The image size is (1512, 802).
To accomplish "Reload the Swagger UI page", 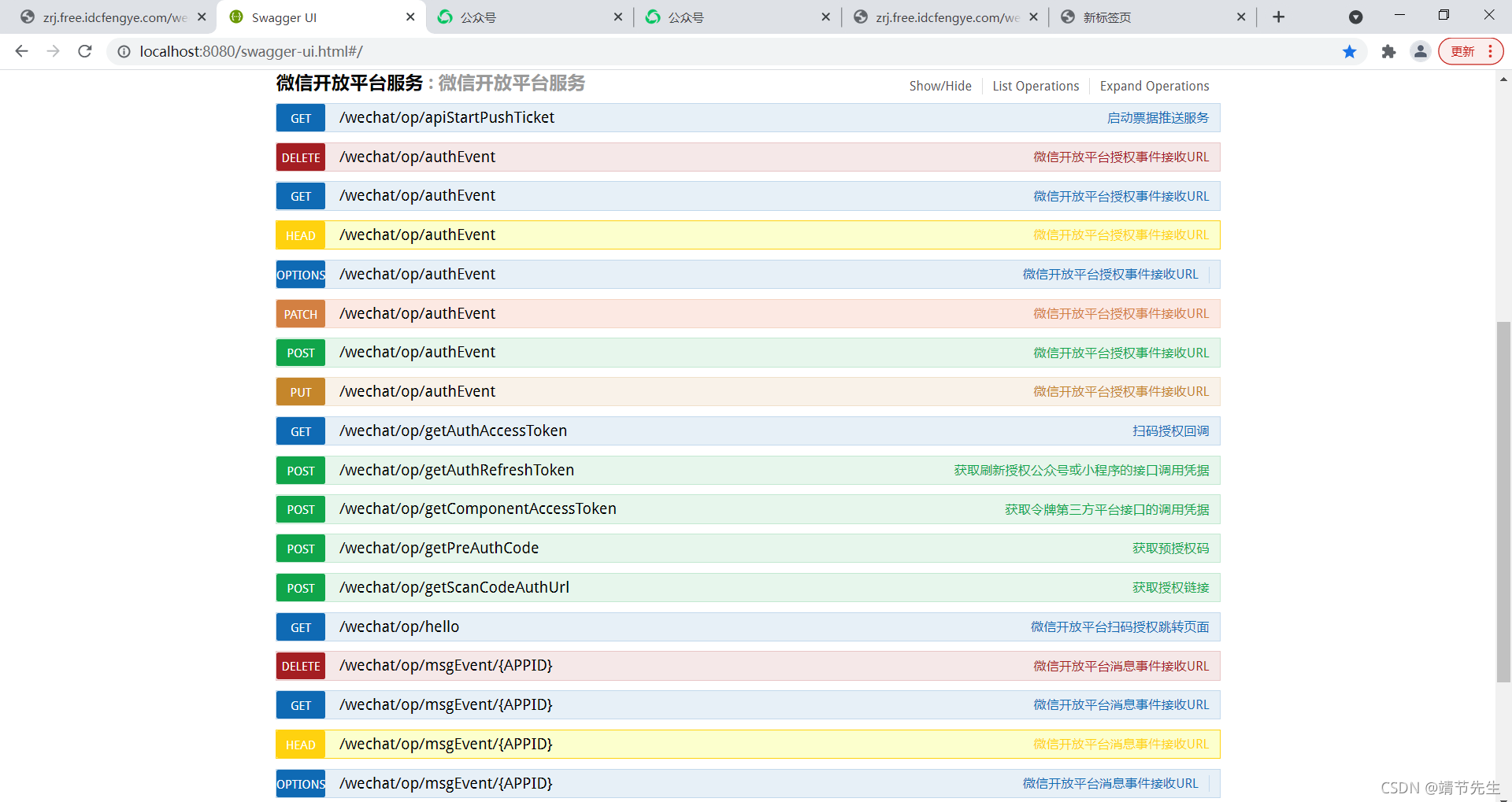I will point(85,51).
